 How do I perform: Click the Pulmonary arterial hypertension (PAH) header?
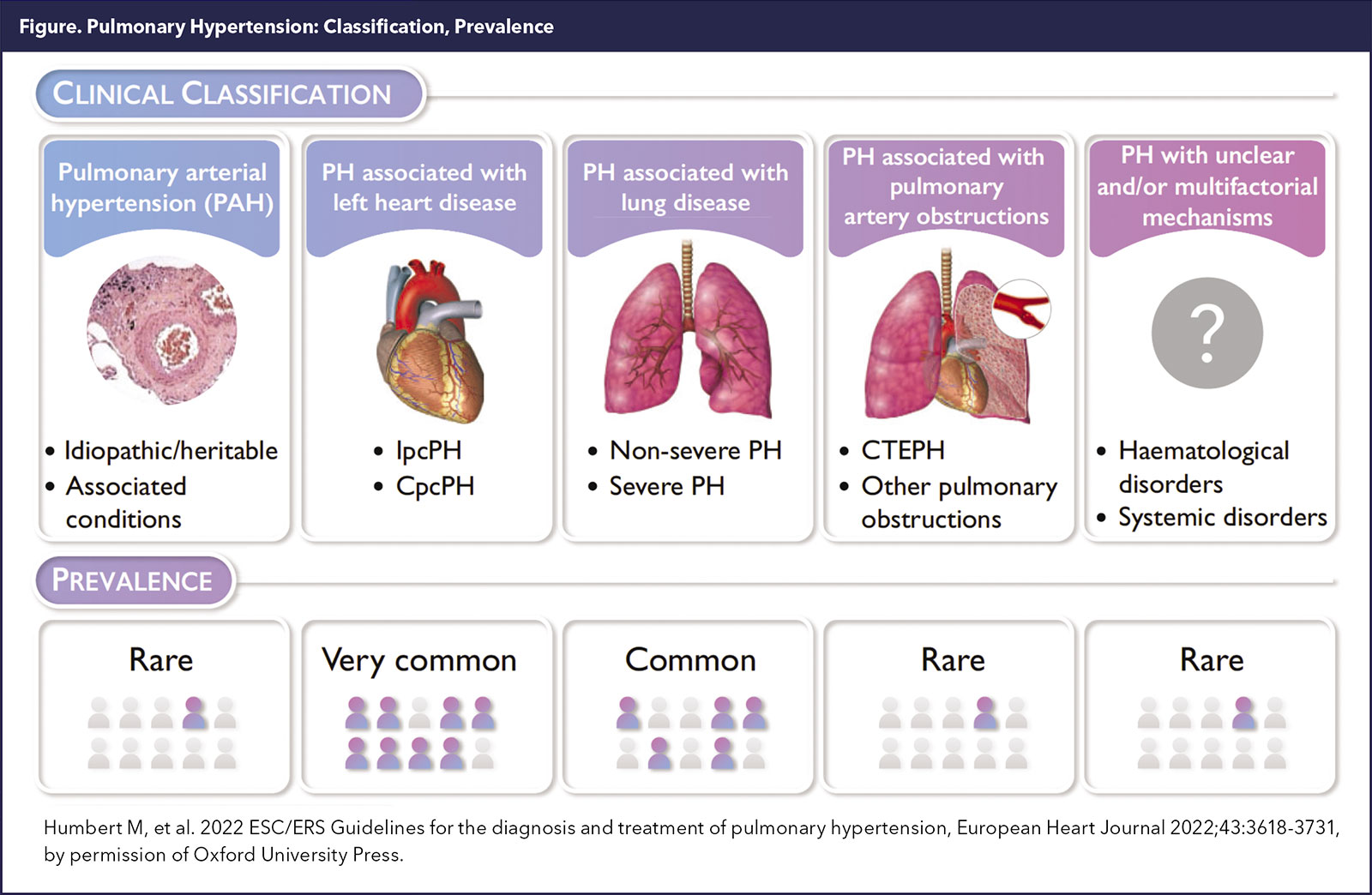pos(162,188)
